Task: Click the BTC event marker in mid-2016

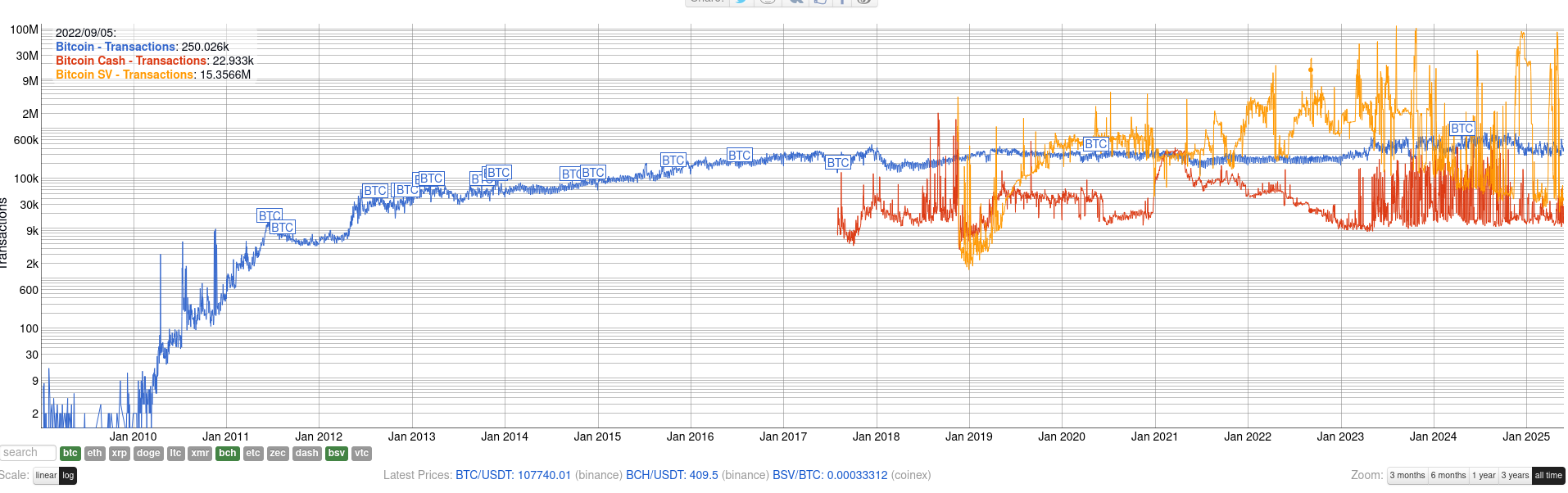Action: point(740,156)
